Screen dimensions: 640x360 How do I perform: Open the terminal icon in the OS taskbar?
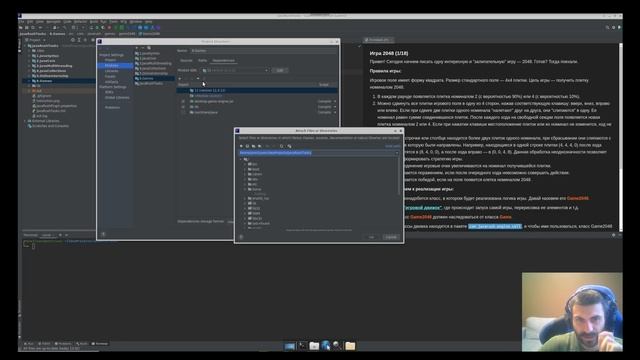tap(302, 346)
